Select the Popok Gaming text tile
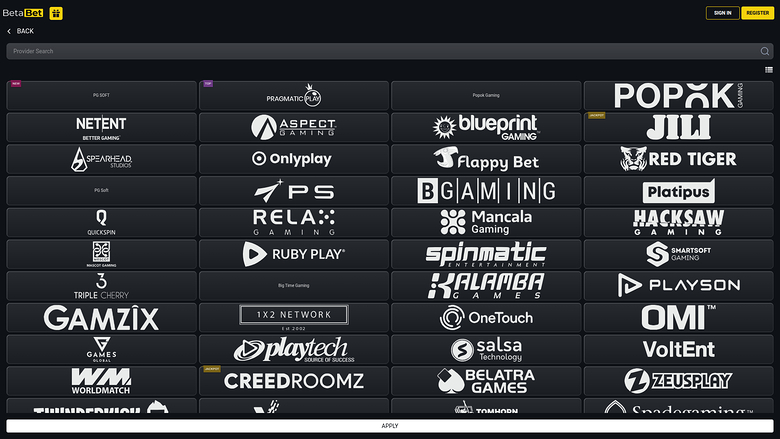The image size is (780, 439). 485,96
